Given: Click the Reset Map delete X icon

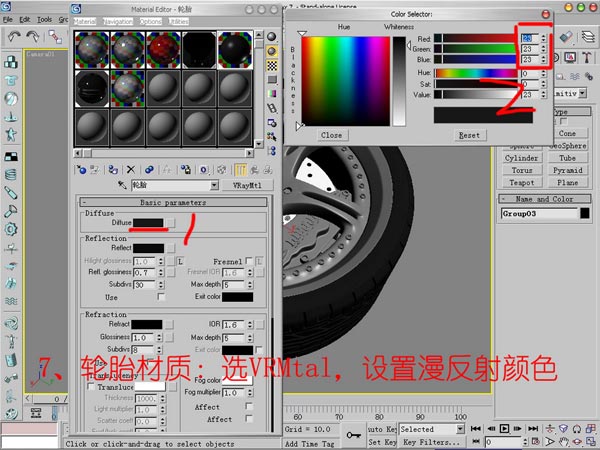Looking at the screenshot, I should [132, 169].
